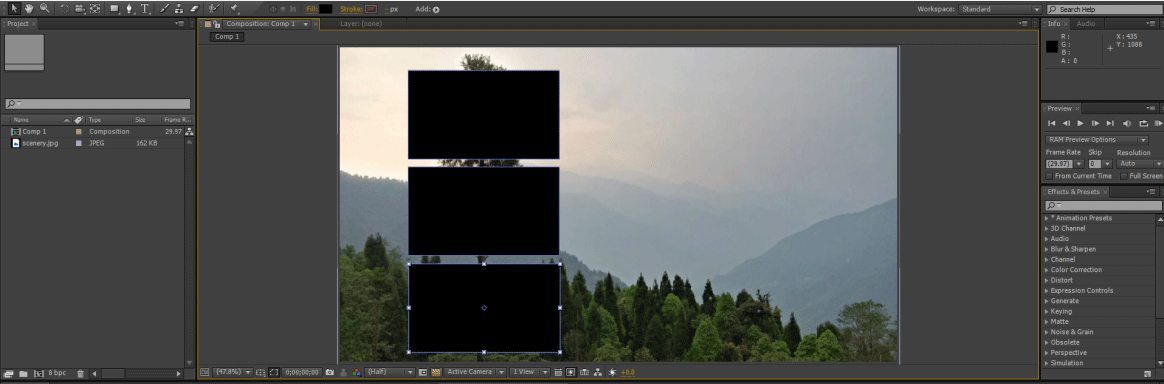Expand Color Correction effects category

point(1047,270)
